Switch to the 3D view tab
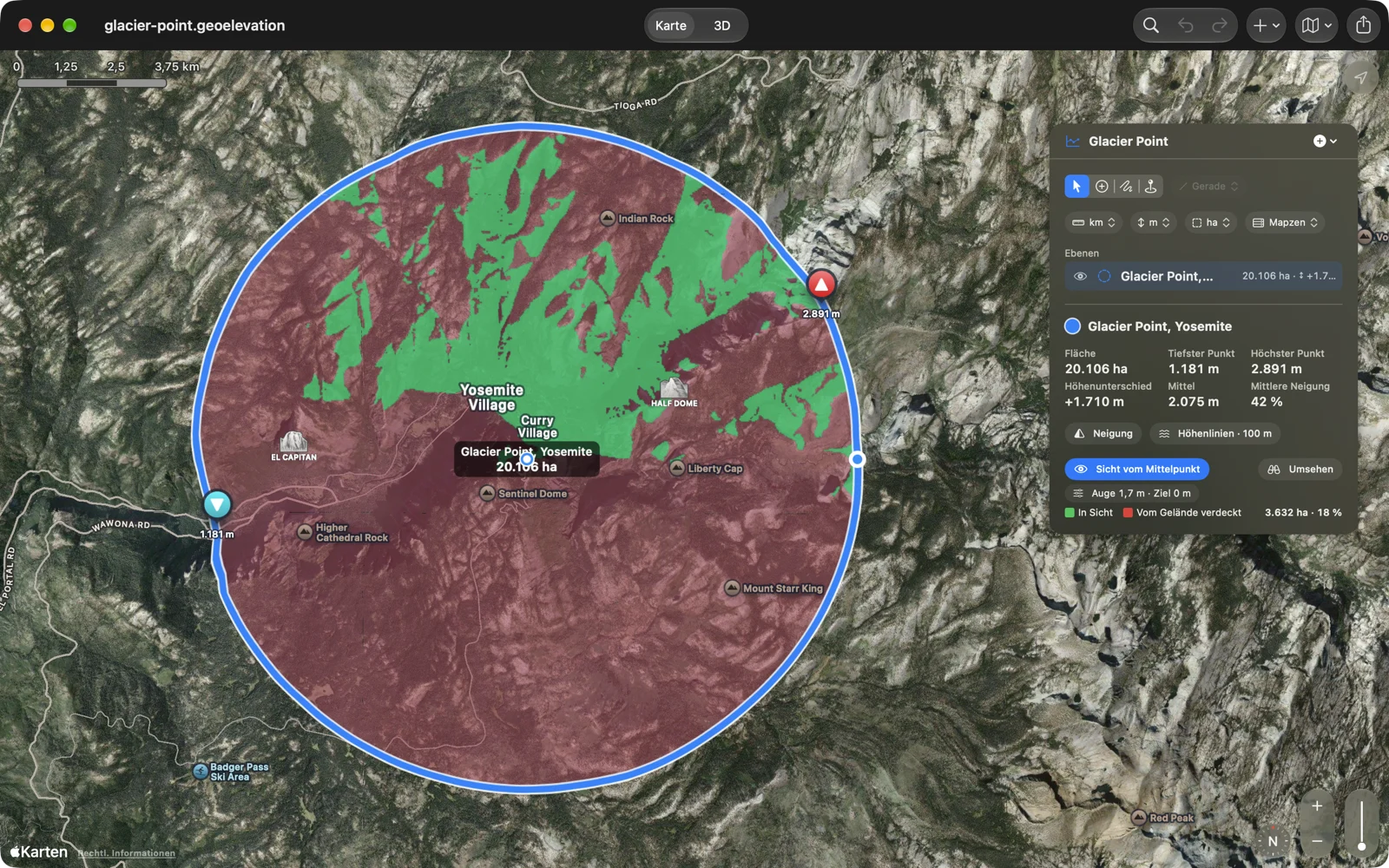1389x868 pixels. pos(722,25)
